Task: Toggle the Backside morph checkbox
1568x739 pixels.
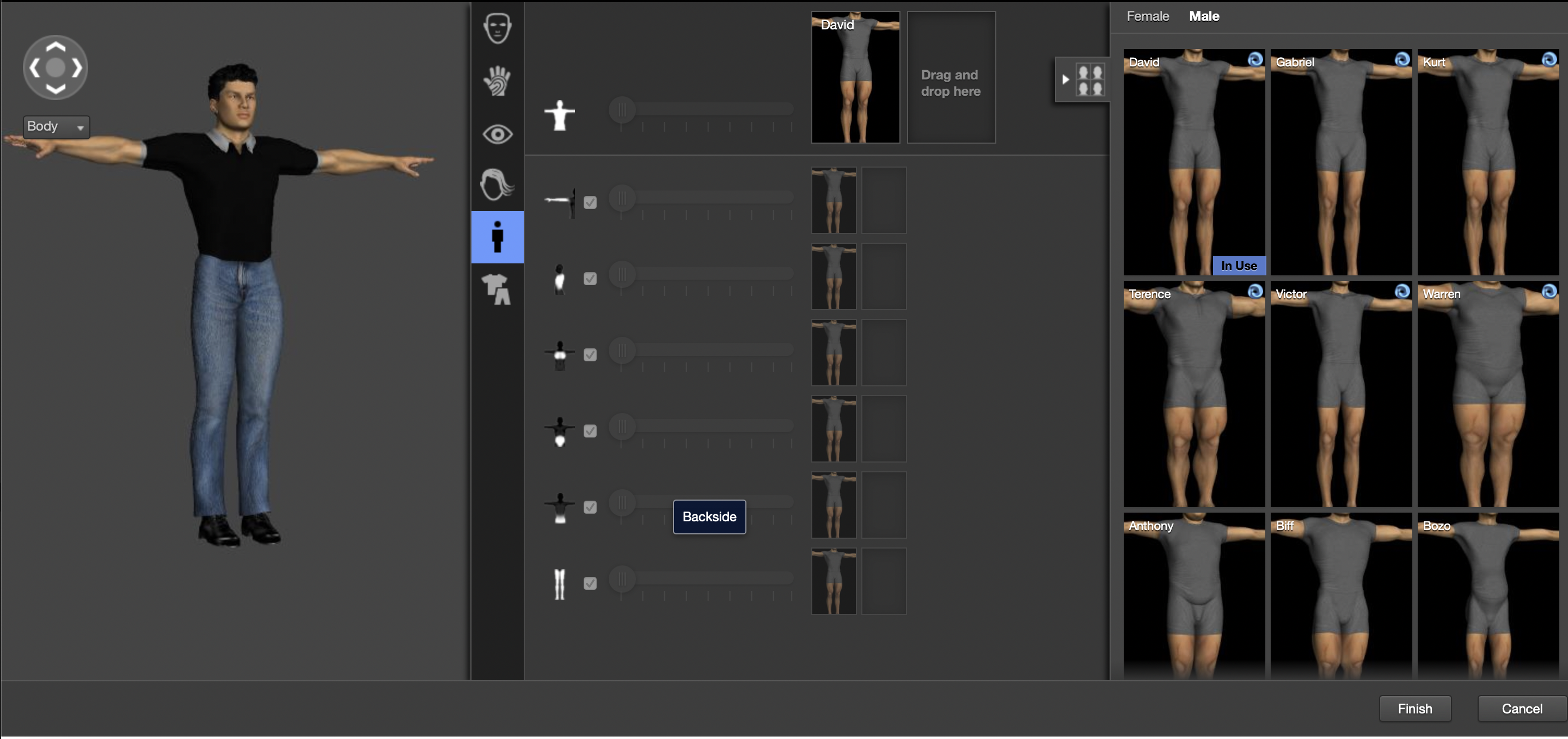Action: coord(590,507)
